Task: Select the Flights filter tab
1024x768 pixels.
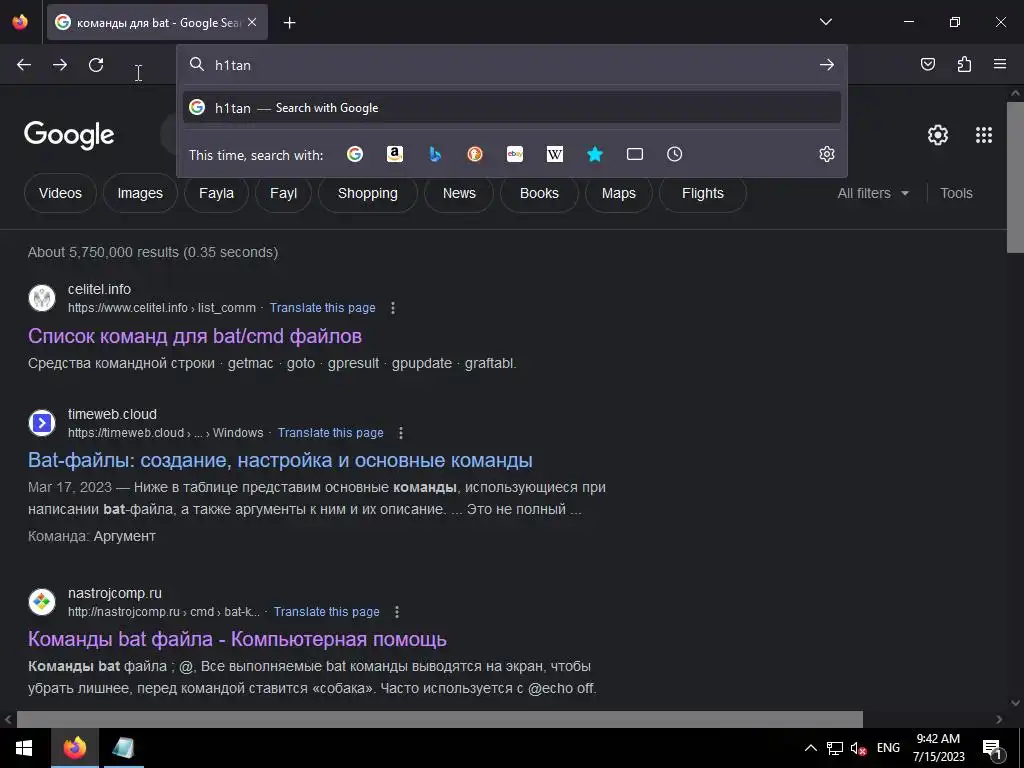Action: click(703, 193)
